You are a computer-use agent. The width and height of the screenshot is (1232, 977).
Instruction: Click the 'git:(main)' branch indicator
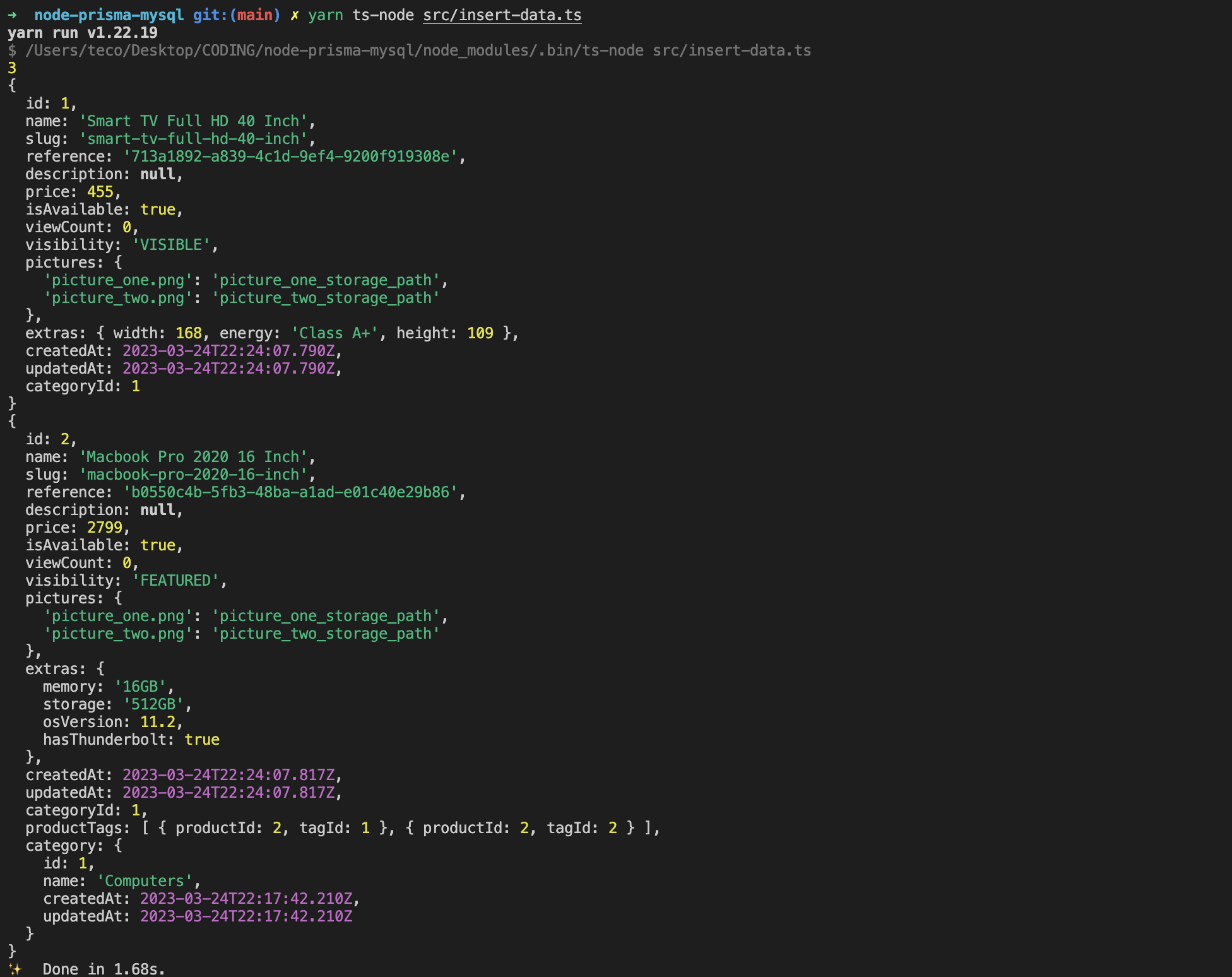(237, 15)
